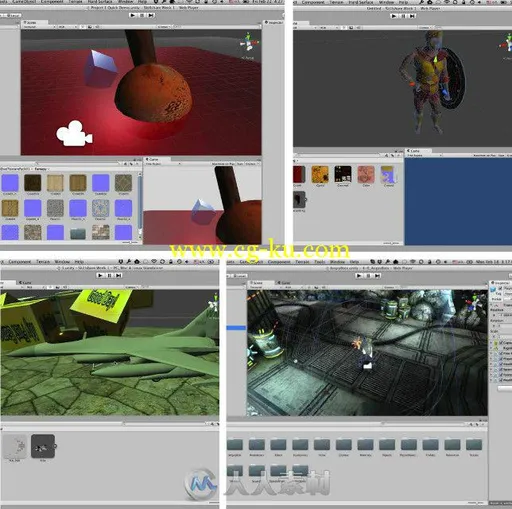Viewport: 512px width, 509px height.
Task: Click the Project panel vertical scrollbar in red sphere window
Action: [140, 203]
